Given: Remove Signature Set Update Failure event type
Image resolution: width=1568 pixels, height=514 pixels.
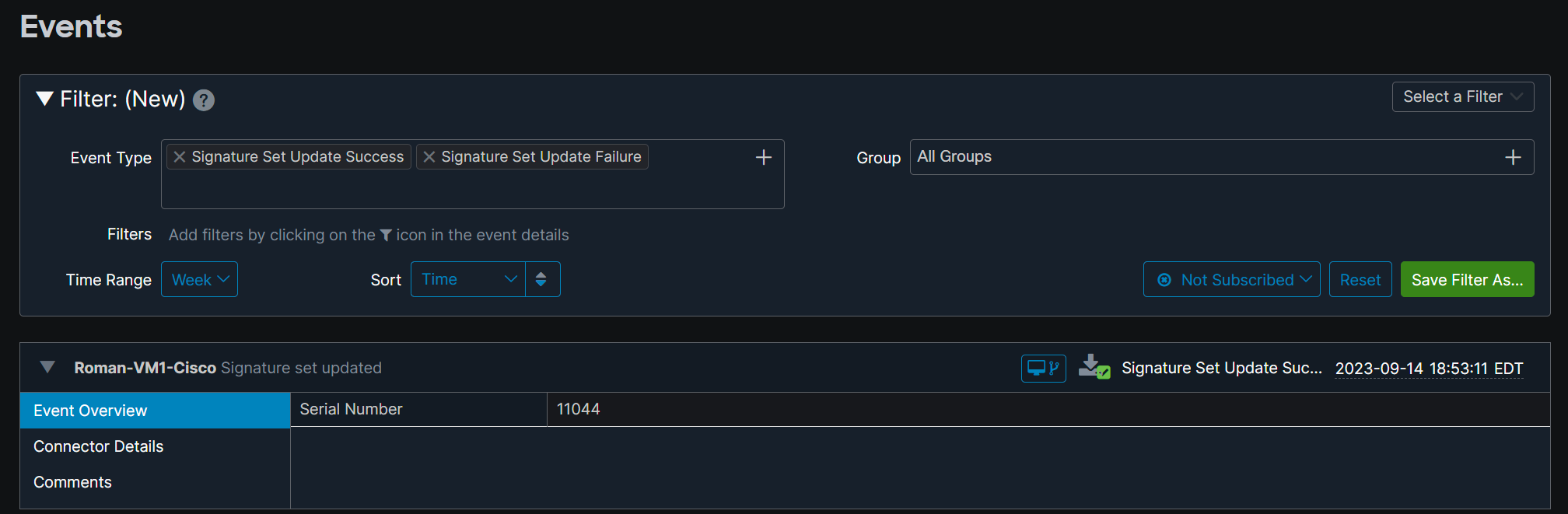Looking at the screenshot, I should (429, 157).
